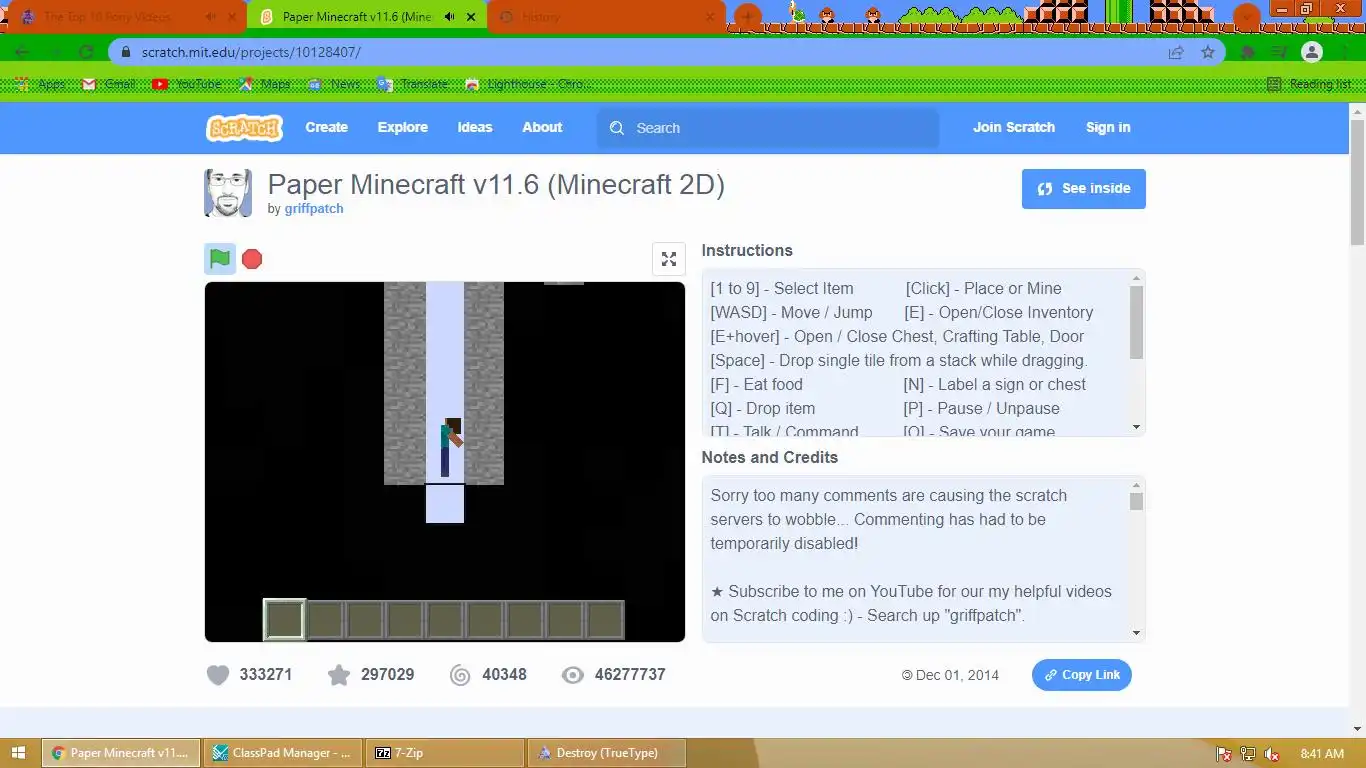This screenshot has width=1366, height=768.
Task: Bookmark this page with the star icon
Action: coord(1208,52)
